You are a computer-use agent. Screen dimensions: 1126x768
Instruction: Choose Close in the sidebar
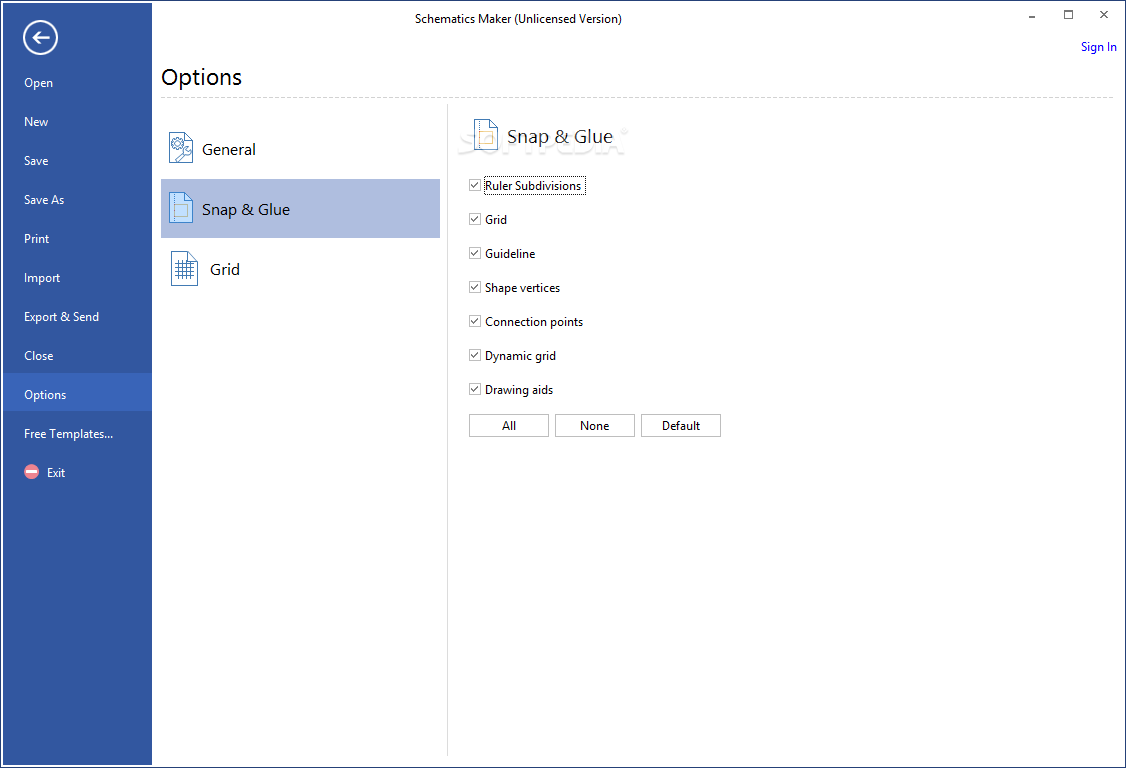(39, 356)
